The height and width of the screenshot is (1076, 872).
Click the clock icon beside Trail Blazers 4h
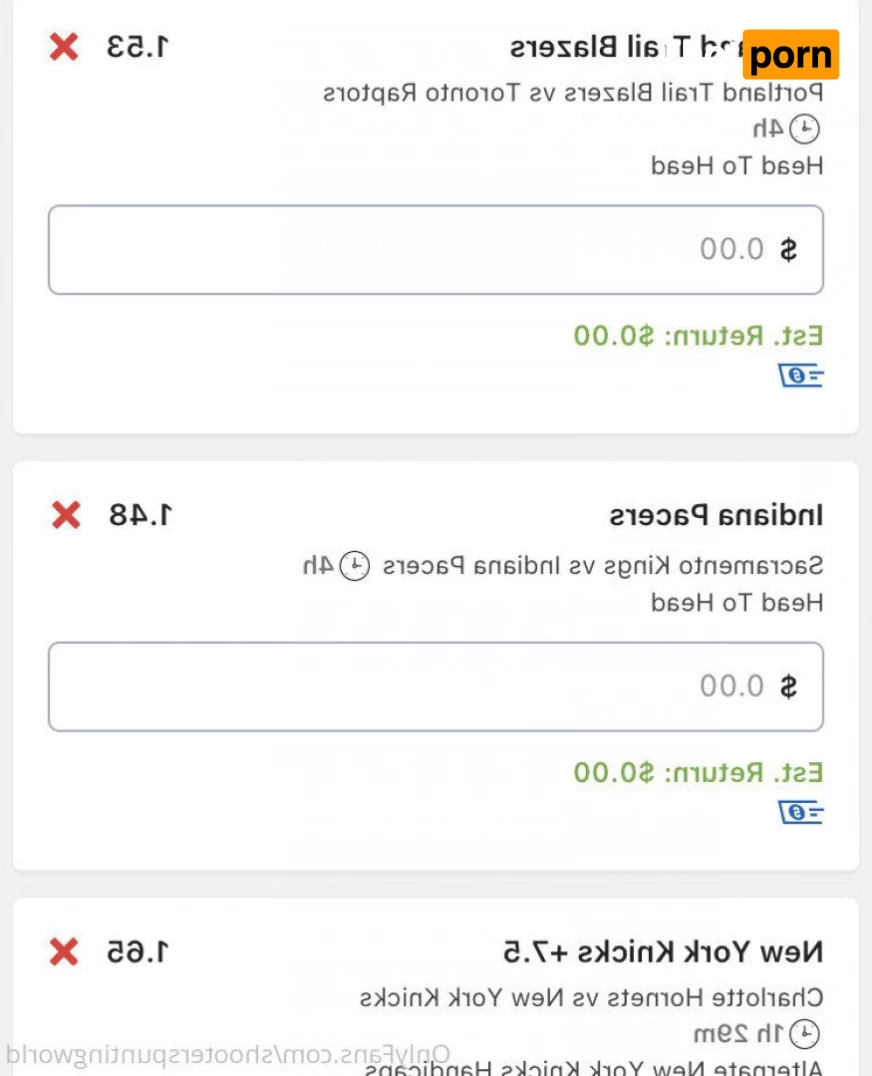tap(805, 128)
